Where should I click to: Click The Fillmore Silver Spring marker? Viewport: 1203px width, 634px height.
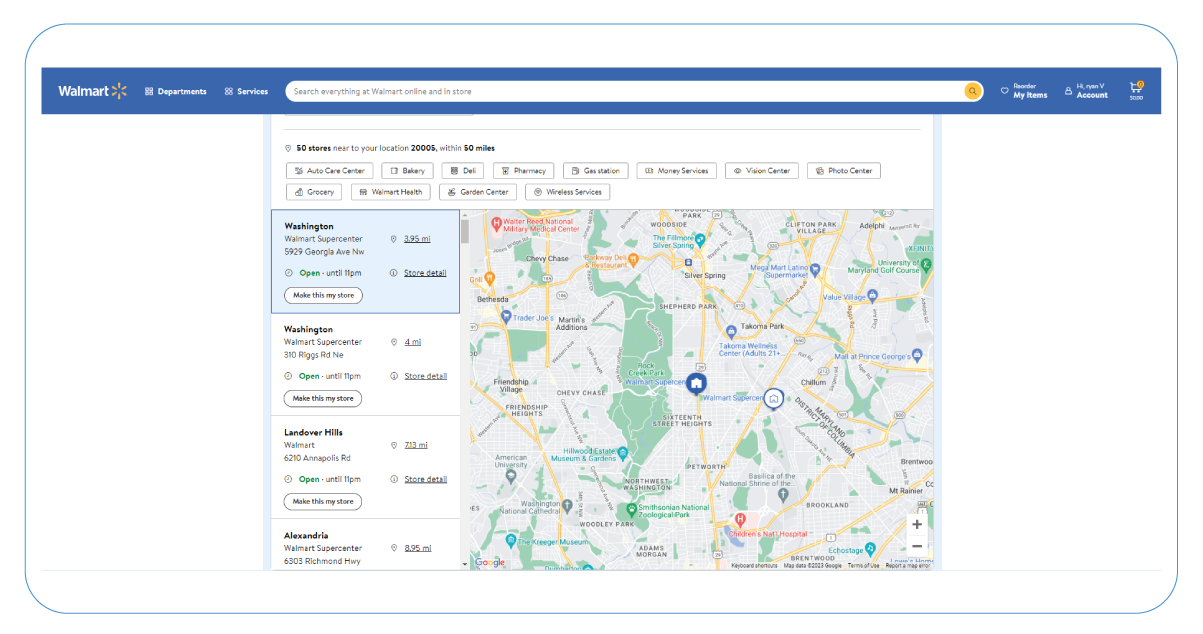700,239
